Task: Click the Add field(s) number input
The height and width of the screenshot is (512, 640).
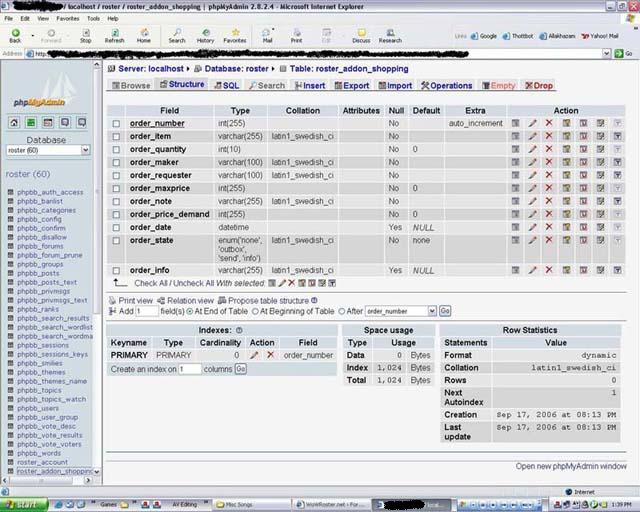Action: pos(147,311)
